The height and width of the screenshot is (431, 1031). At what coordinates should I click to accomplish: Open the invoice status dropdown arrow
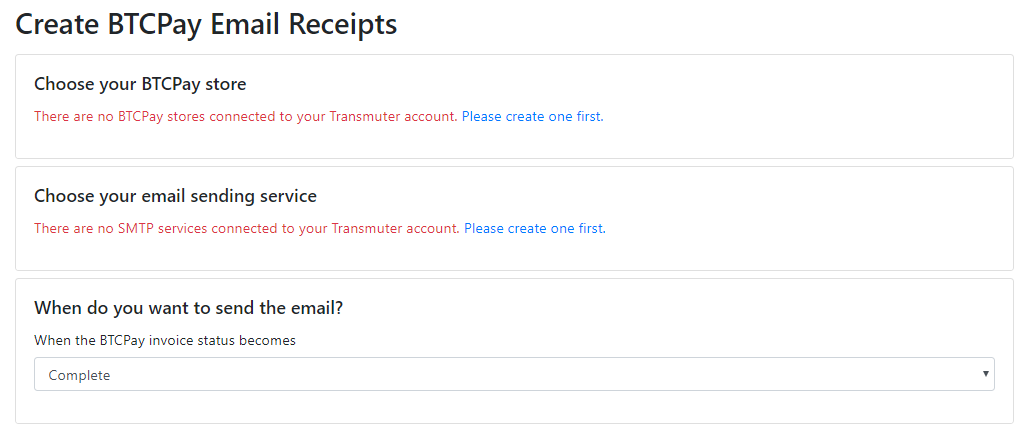point(985,374)
